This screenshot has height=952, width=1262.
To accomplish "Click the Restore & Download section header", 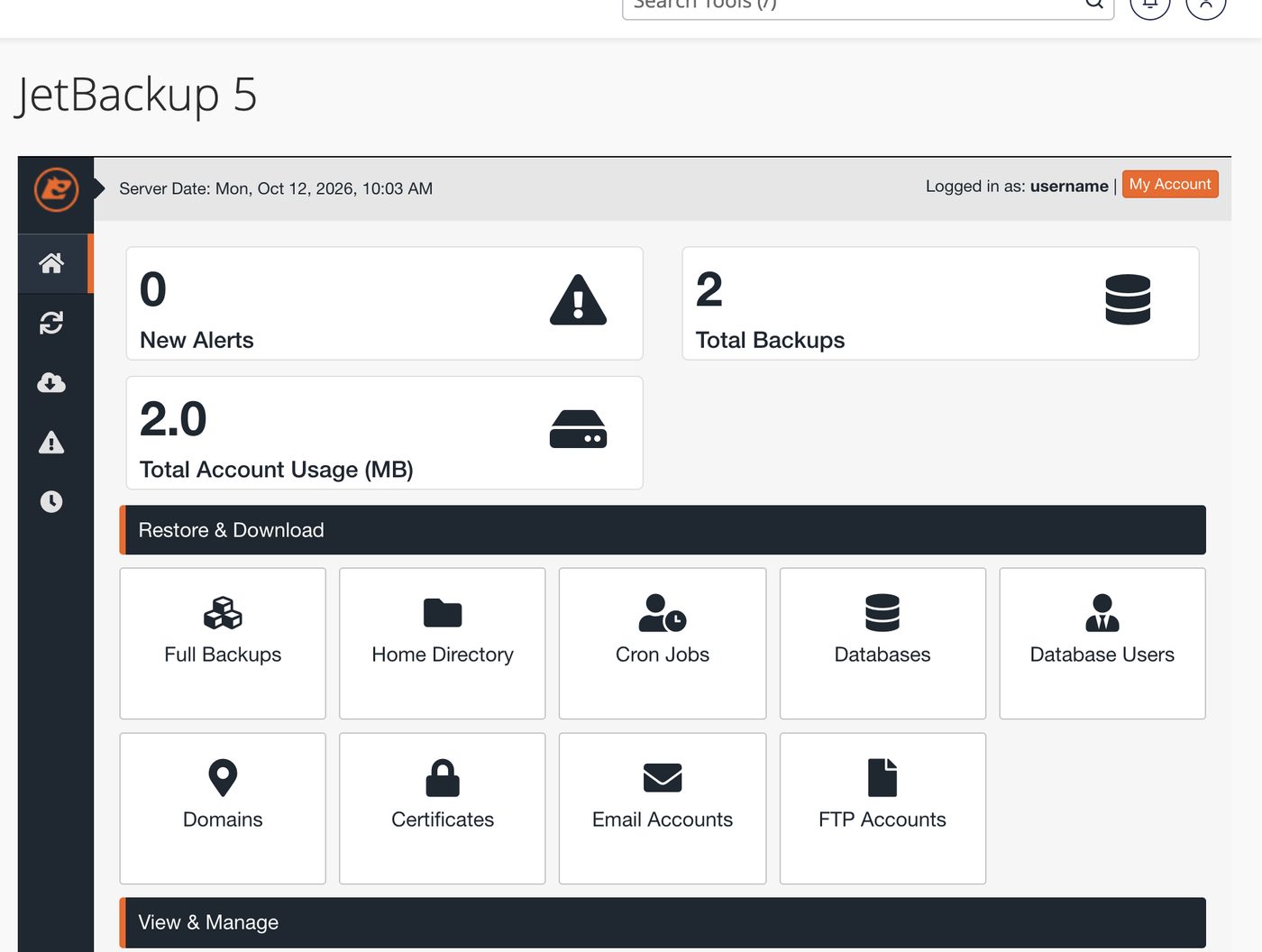I will pos(663,530).
